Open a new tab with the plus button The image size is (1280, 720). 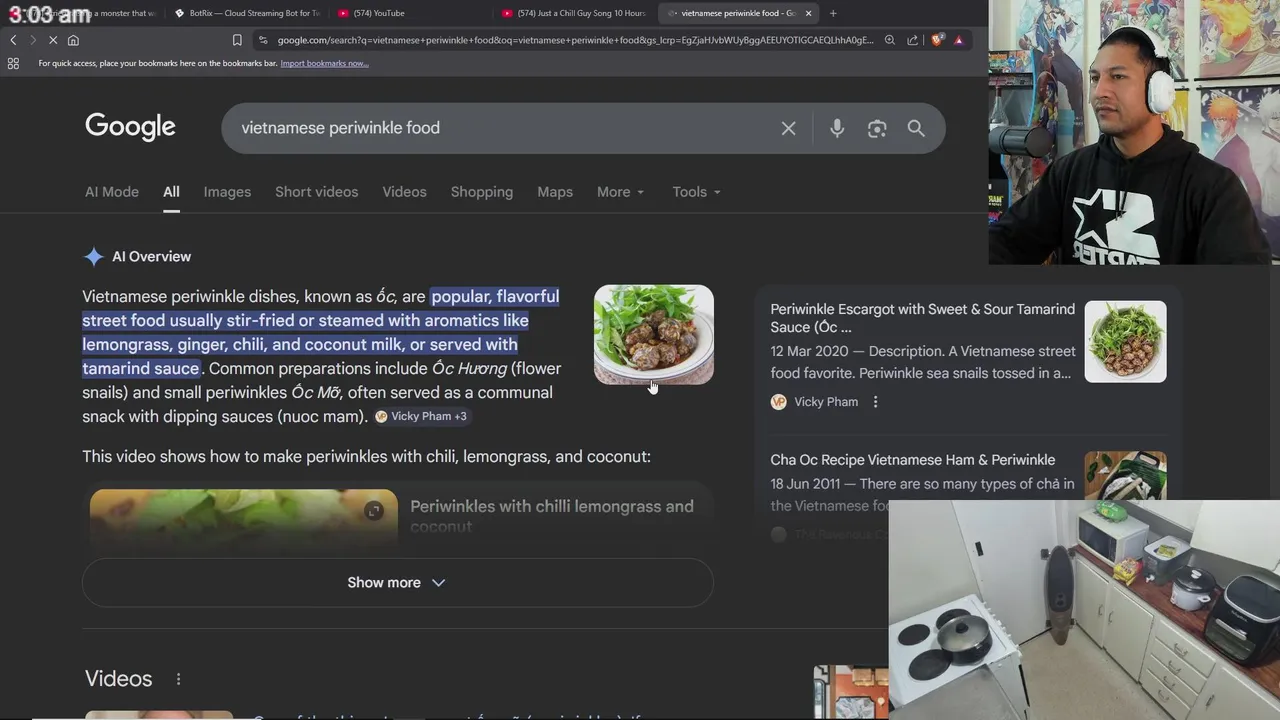pos(833,13)
